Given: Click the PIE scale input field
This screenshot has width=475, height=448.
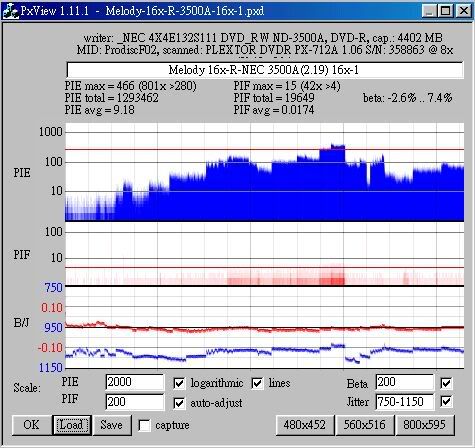Looking at the screenshot, I should (135, 382).
